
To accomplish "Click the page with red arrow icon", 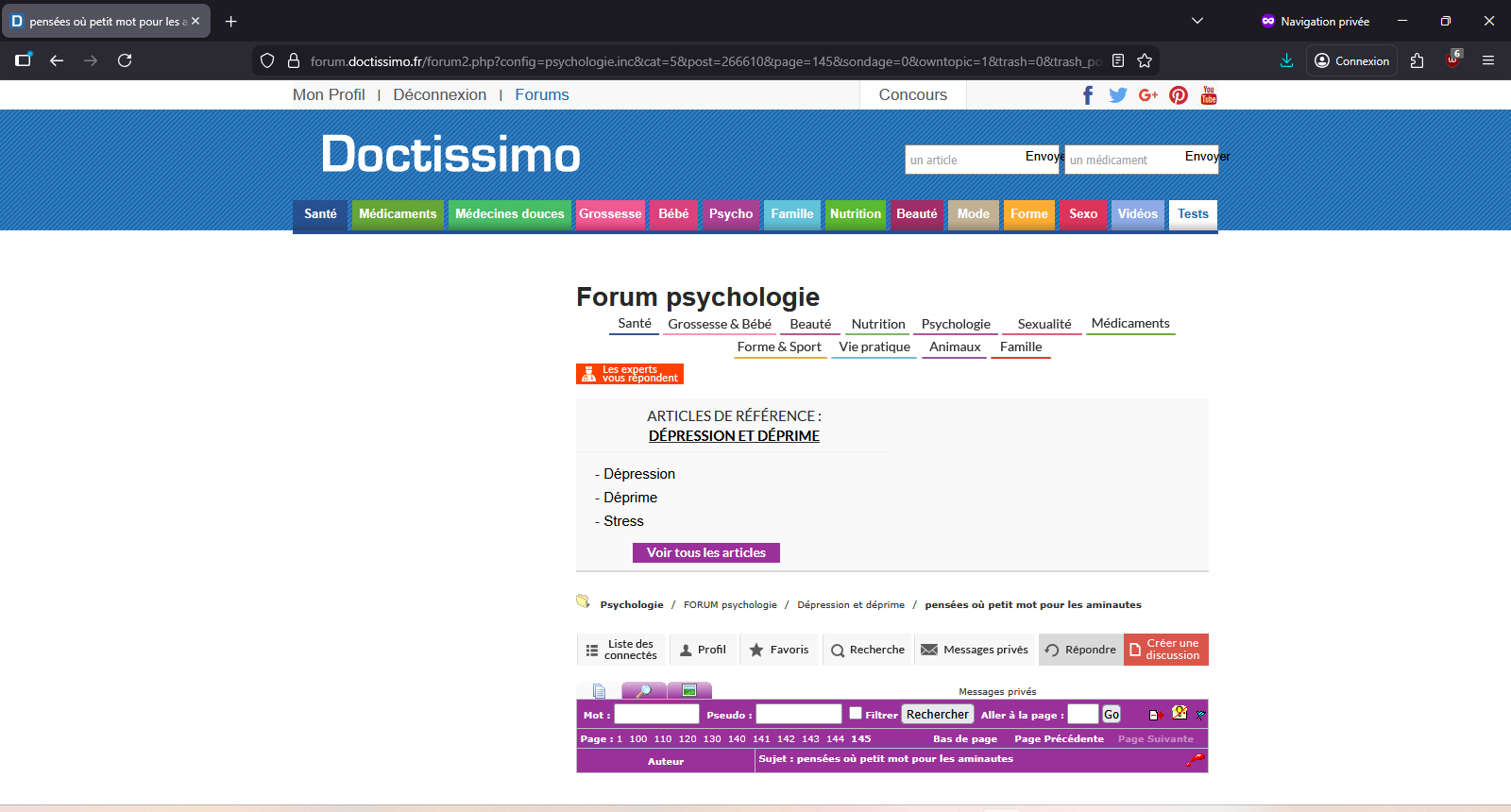I will pyautogui.click(x=1155, y=715).
